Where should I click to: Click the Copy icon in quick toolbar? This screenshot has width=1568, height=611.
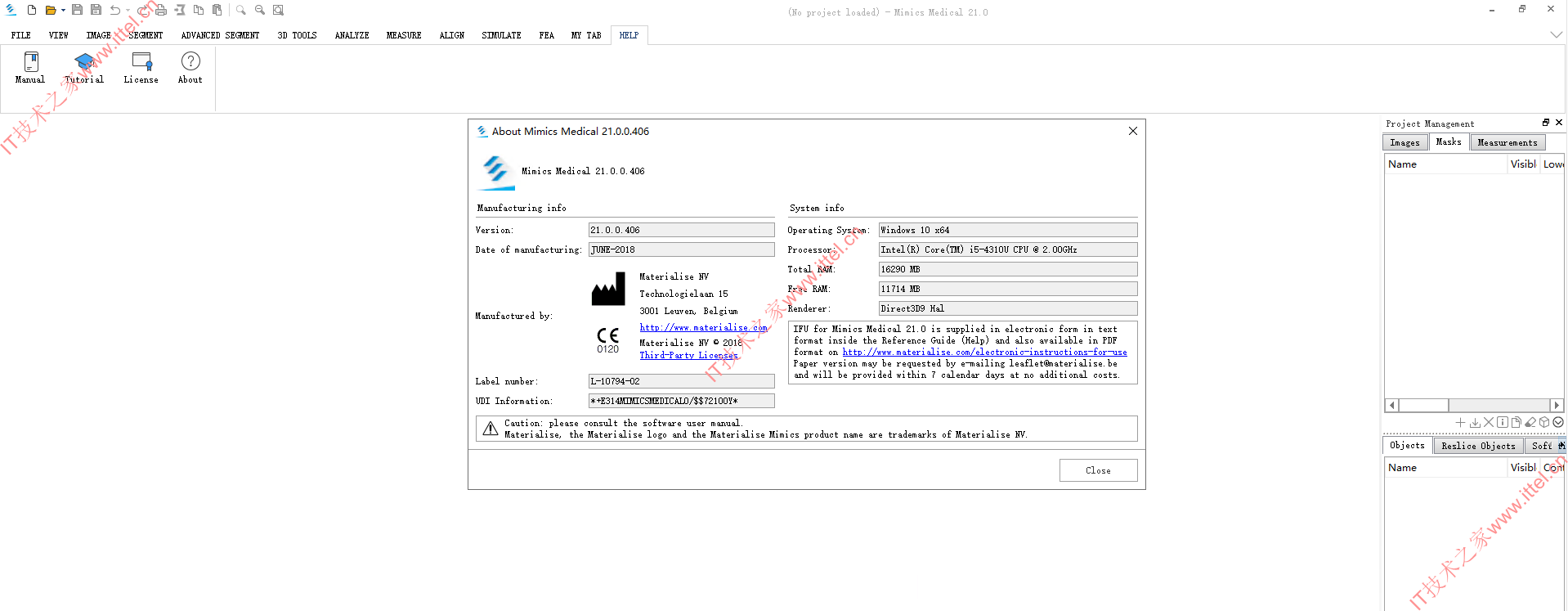point(199,10)
